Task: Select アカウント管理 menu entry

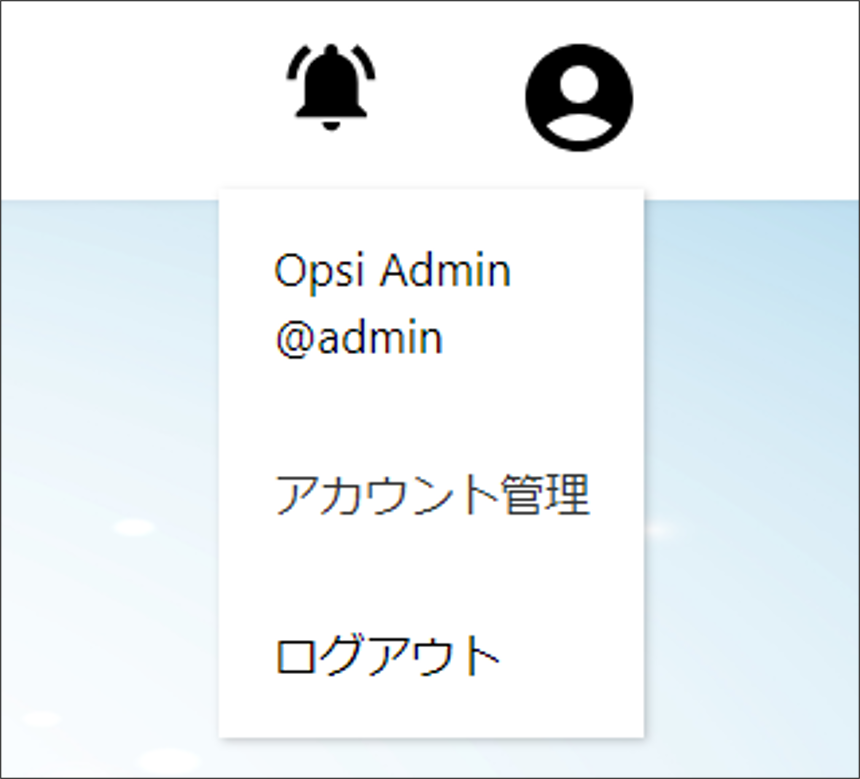Action: click(x=432, y=495)
